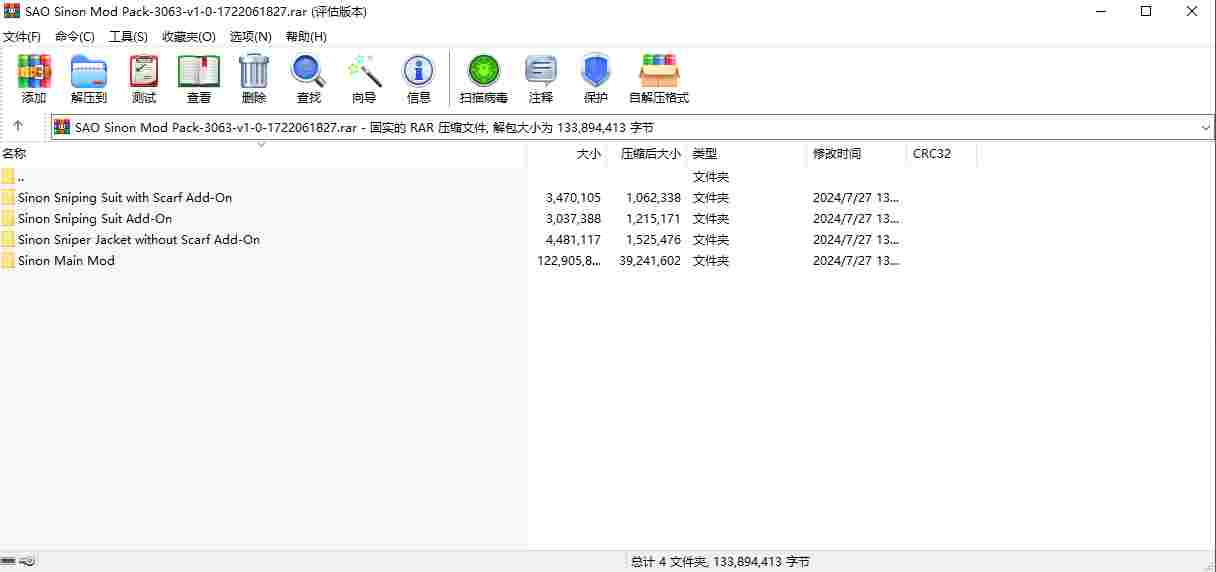The width and height of the screenshot is (1216, 572).
Task: Click the Sinon Main Mod modified date cell
Action: click(856, 261)
